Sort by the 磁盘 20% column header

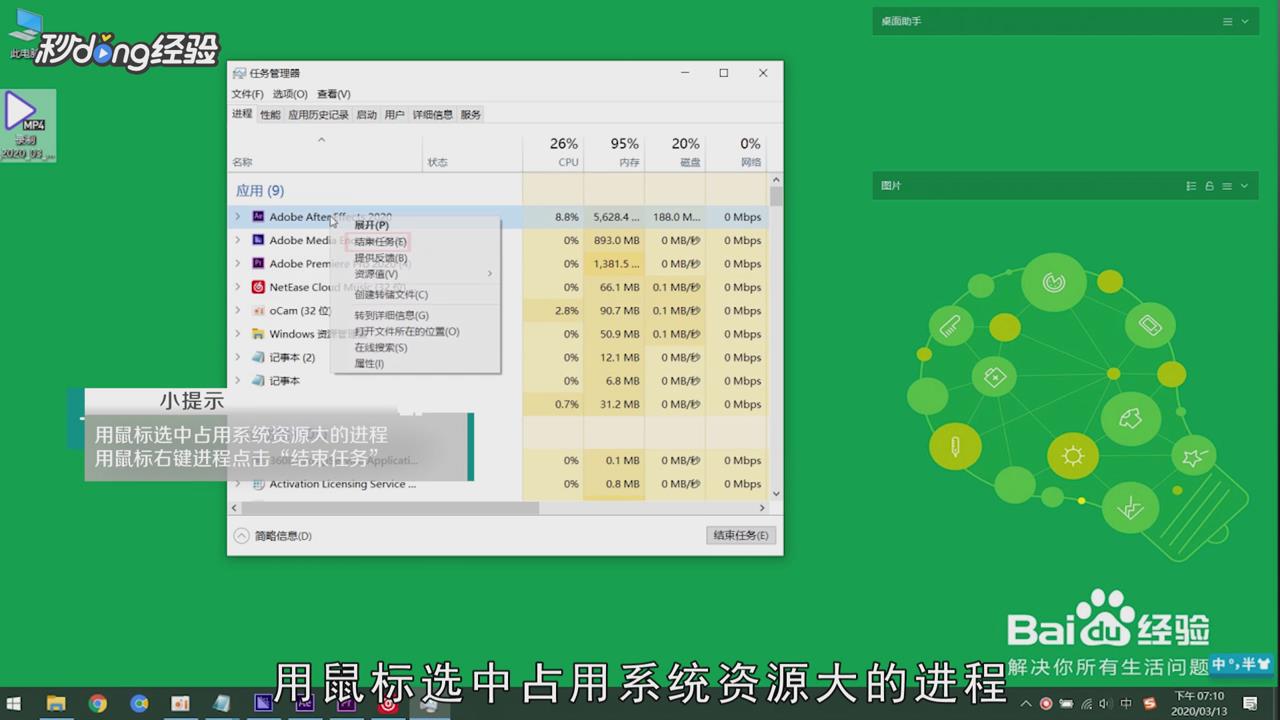click(675, 152)
